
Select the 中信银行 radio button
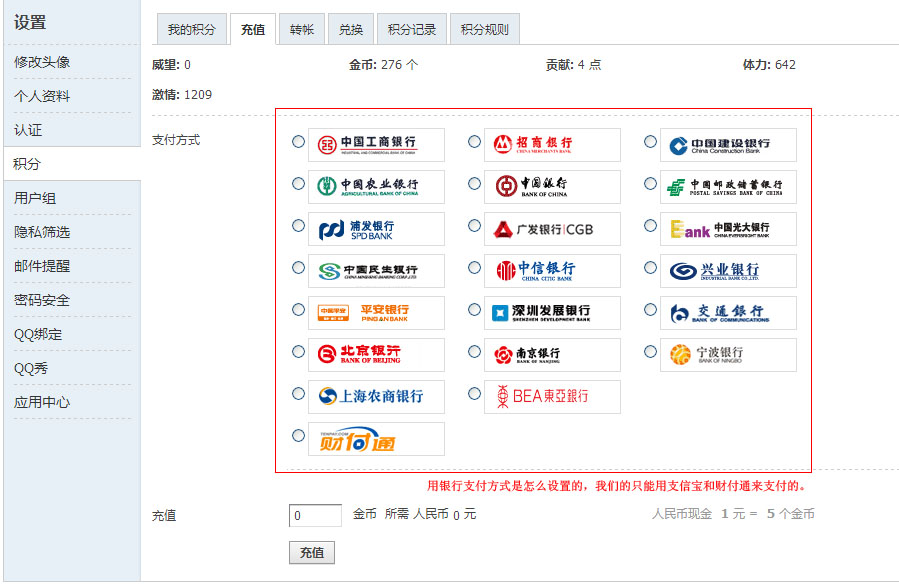pyautogui.click(x=474, y=267)
